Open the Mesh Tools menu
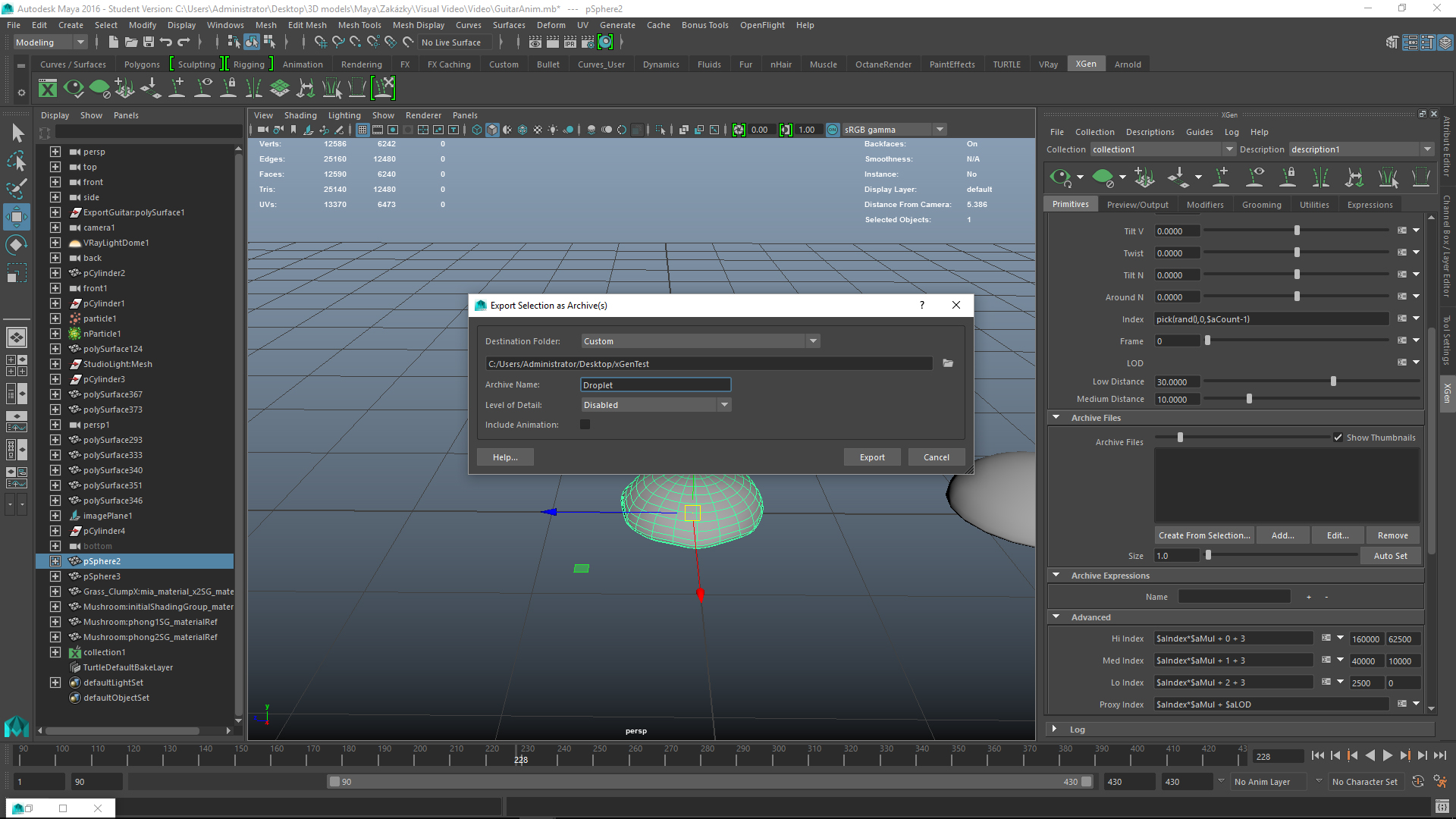This screenshot has width=1456, height=819. (359, 25)
